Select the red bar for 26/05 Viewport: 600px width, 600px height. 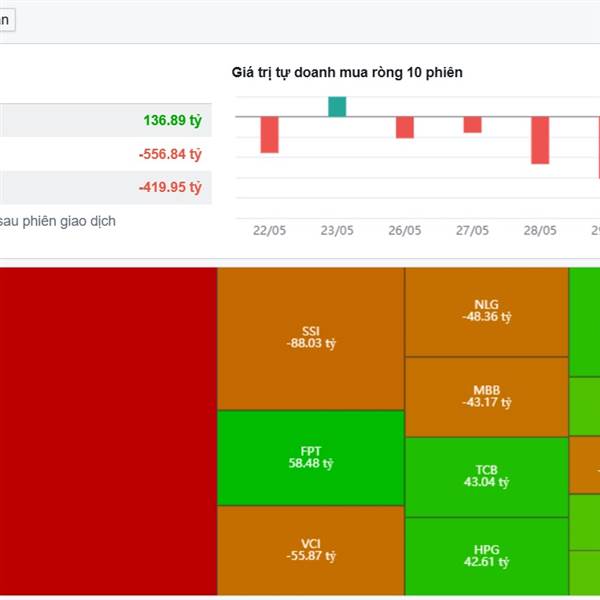[x=405, y=127]
